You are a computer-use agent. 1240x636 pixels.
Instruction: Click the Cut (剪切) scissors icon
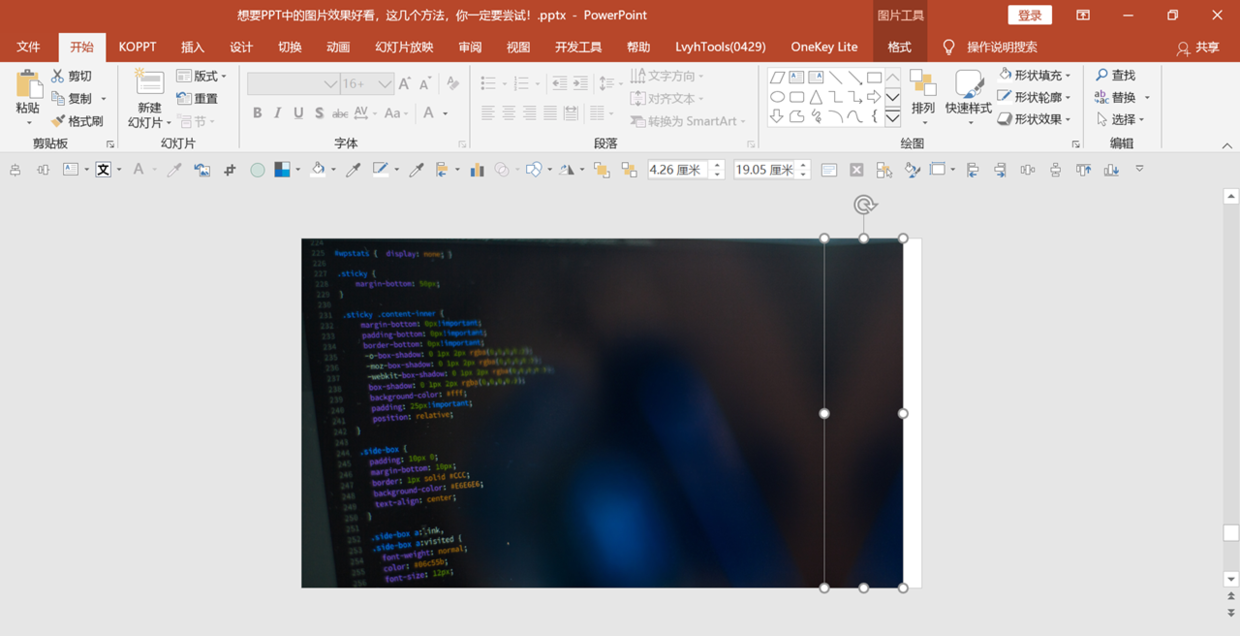coord(57,76)
